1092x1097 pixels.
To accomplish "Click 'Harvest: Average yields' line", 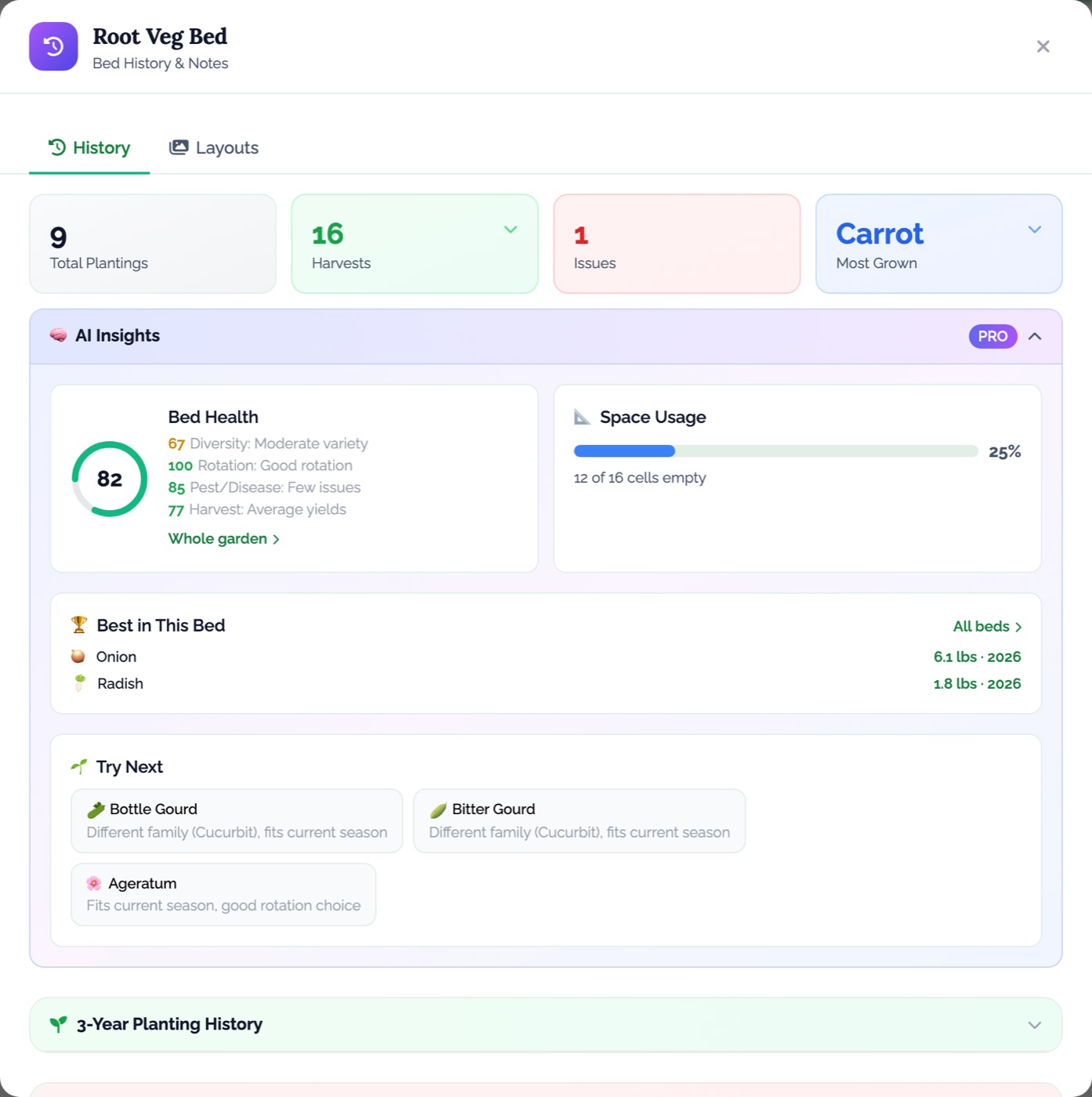I will pyautogui.click(x=257, y=509).
